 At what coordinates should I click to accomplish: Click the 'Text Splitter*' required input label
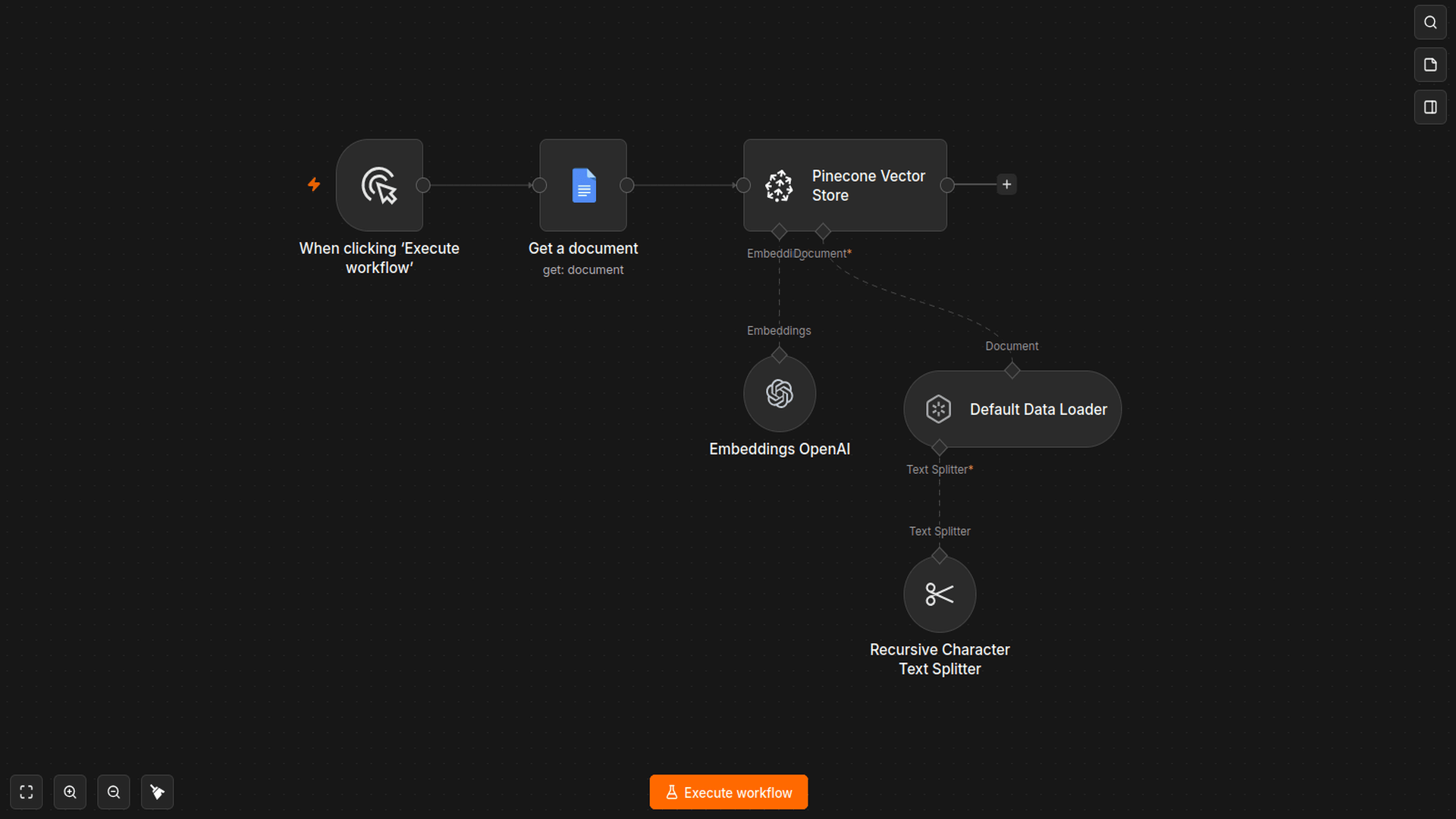pos(940,469)
